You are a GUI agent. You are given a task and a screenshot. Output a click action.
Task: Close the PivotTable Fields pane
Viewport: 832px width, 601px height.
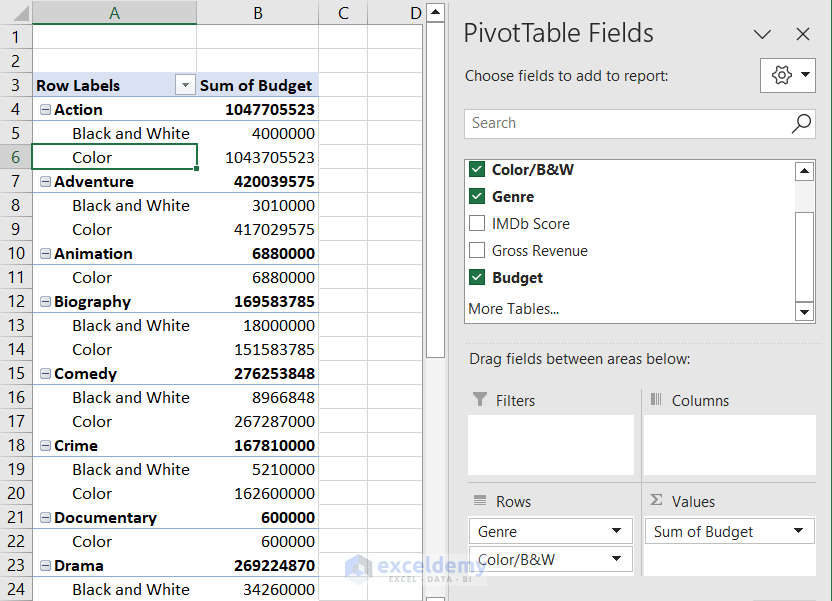click(803, 34)
